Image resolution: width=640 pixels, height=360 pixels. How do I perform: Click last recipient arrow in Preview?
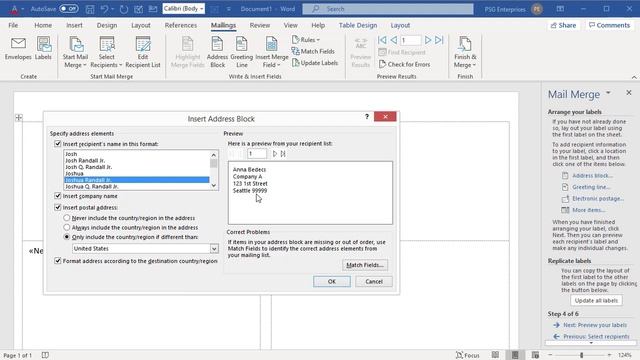pyautogui.click(x=283, y=154)
